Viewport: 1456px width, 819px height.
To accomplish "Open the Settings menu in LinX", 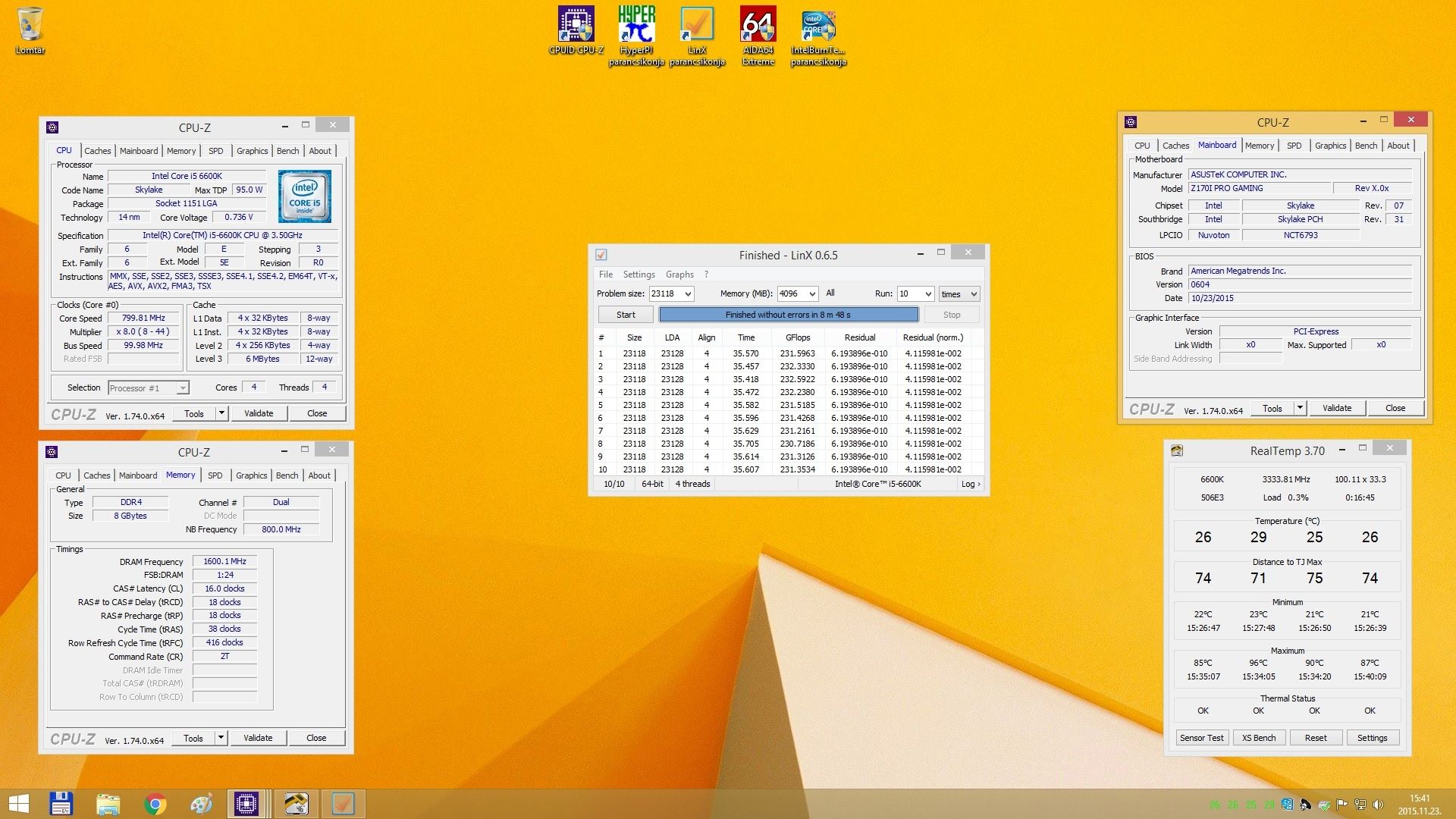I will (639, 275).
